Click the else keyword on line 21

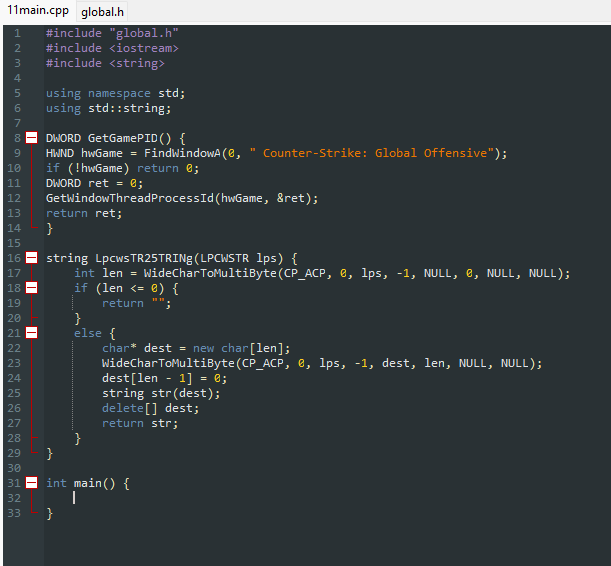tap(88, 333)
